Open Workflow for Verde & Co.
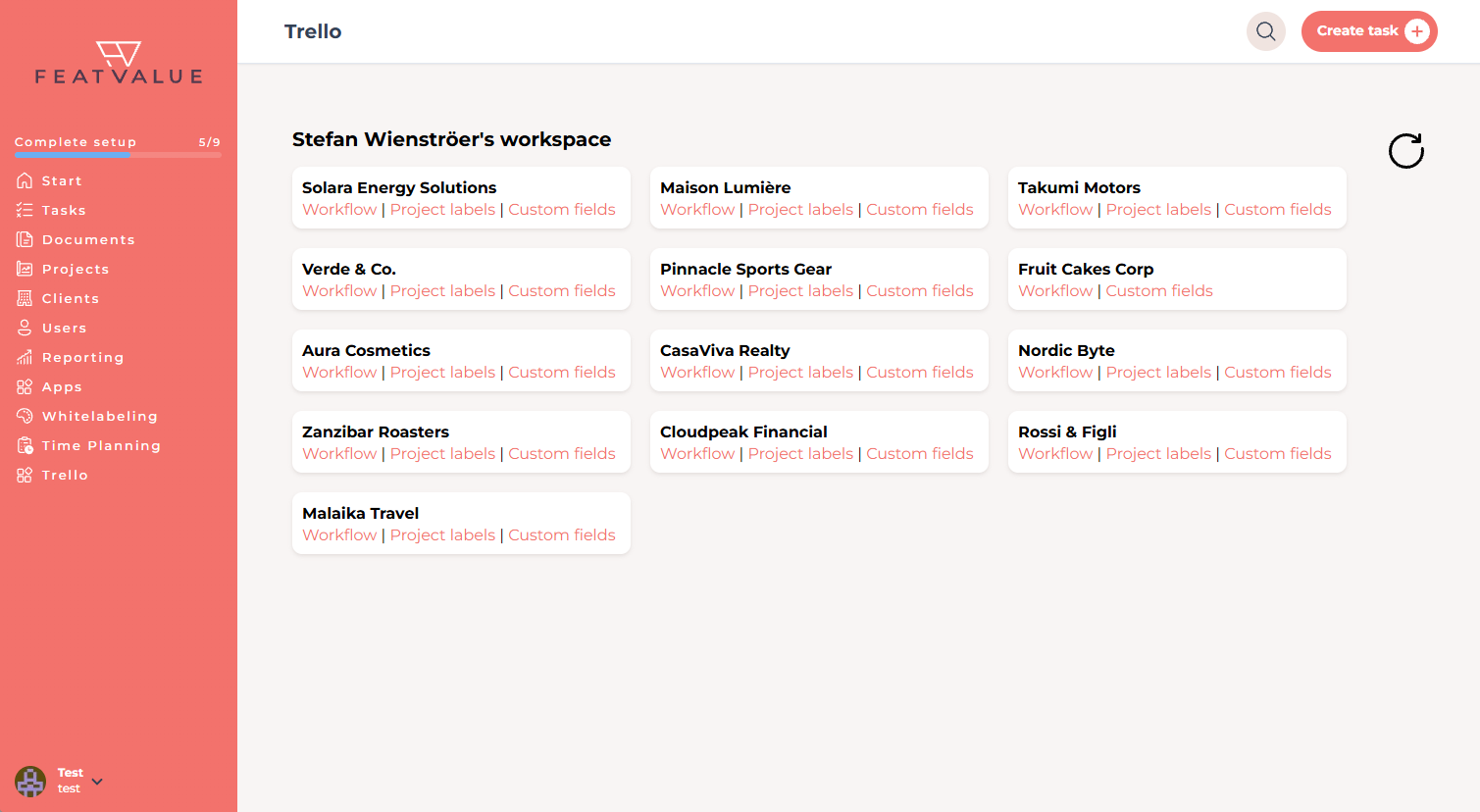 tap(339, 290)
